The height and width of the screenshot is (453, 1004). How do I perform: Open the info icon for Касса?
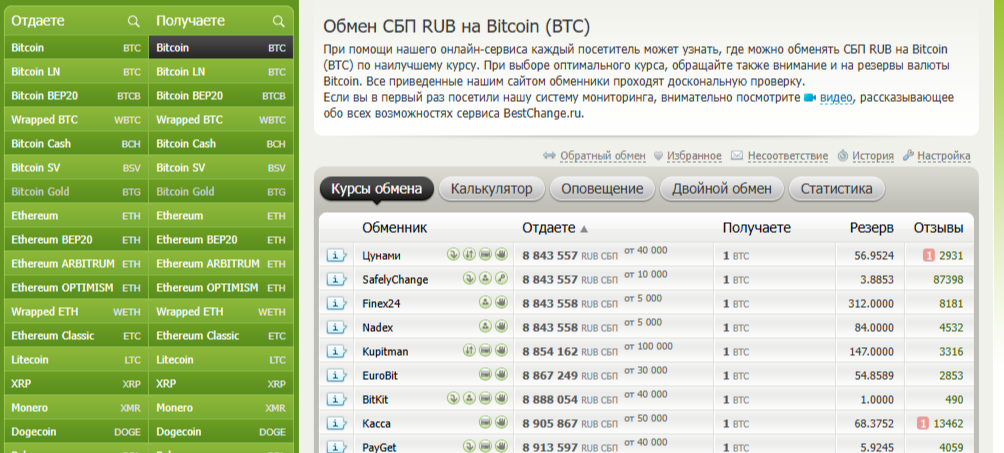pyautogui.click(x=336, y=424)
